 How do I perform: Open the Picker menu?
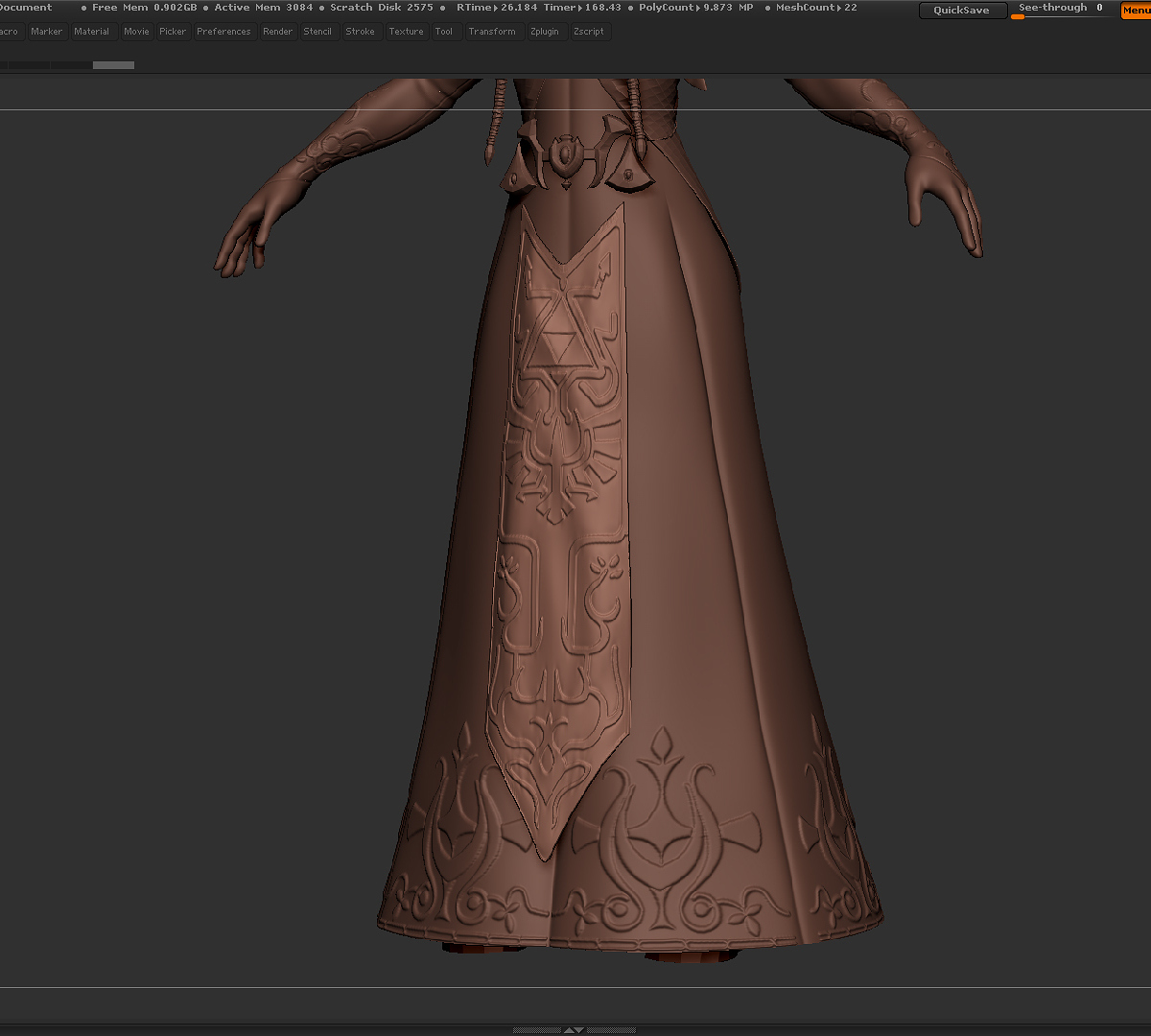coord(173,32)
